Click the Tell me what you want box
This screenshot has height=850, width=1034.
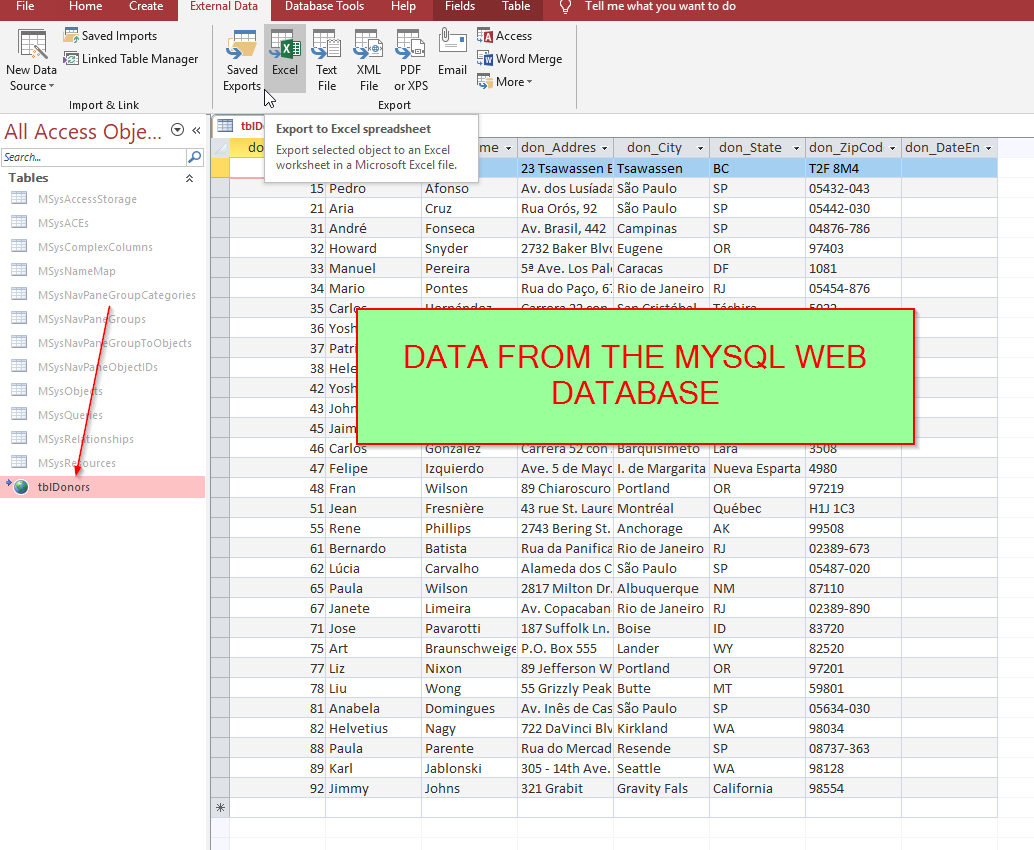[x=660, y=7]
